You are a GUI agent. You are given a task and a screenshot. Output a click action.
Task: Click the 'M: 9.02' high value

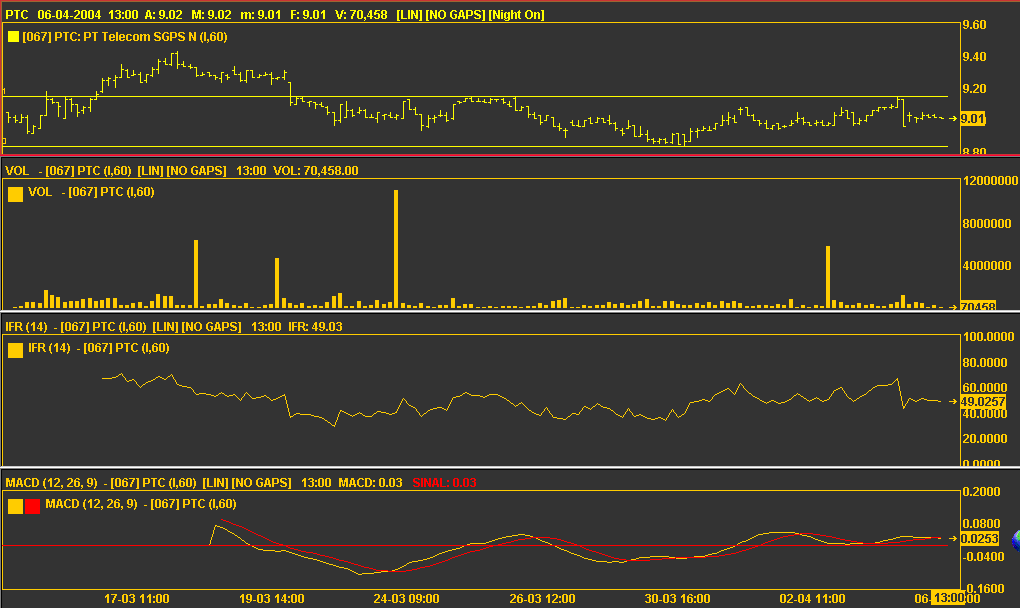pos(211,14)
